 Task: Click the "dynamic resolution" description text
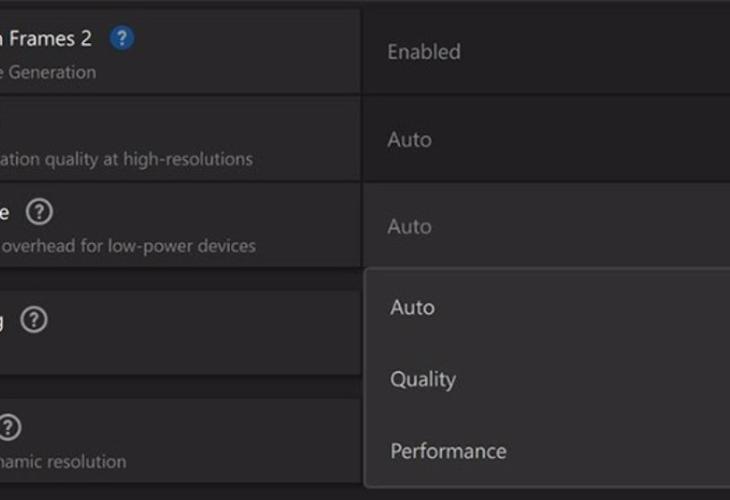pyautogui.click(x=63, y=462)
